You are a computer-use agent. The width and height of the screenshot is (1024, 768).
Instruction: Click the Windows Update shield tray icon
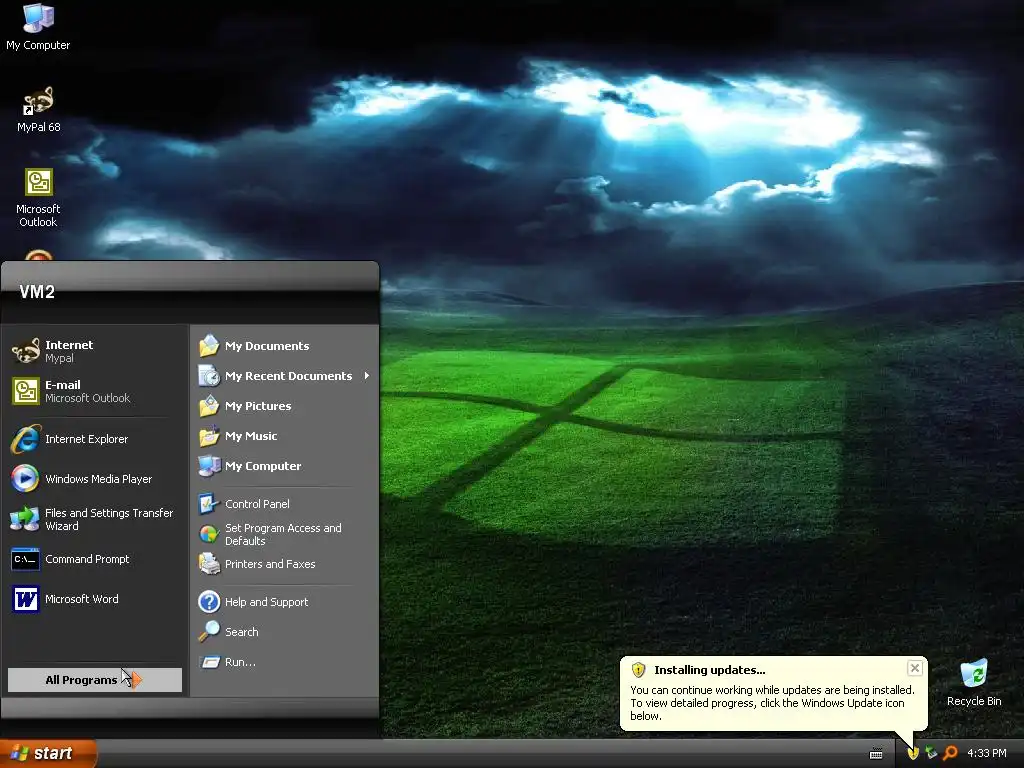point(913,753)
